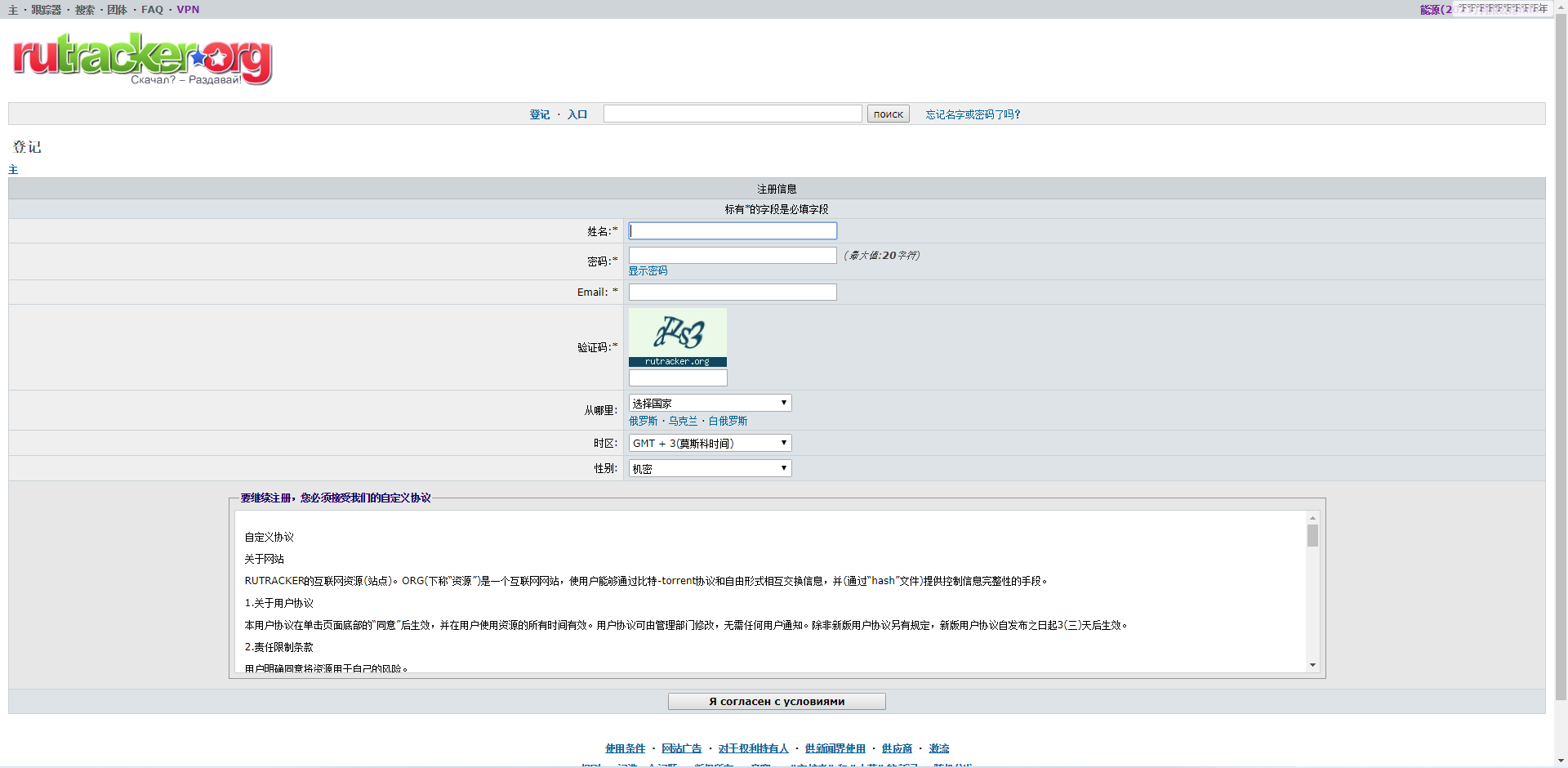Click the Я согласен с условиями button

tap(776, 701)
